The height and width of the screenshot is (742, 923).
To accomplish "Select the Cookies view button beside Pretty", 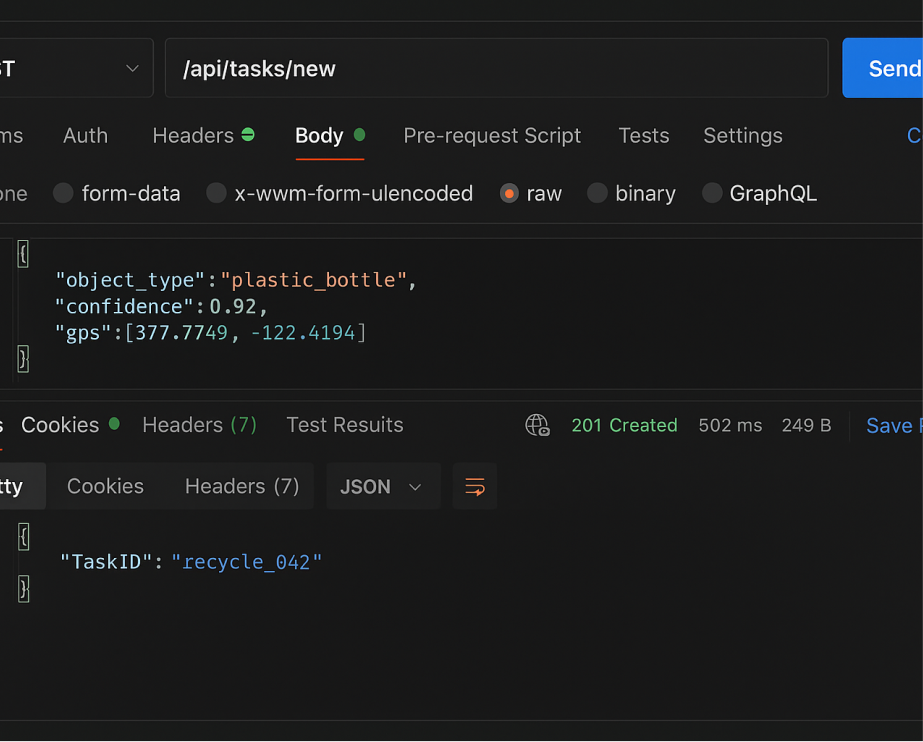I will click(105, 486).
